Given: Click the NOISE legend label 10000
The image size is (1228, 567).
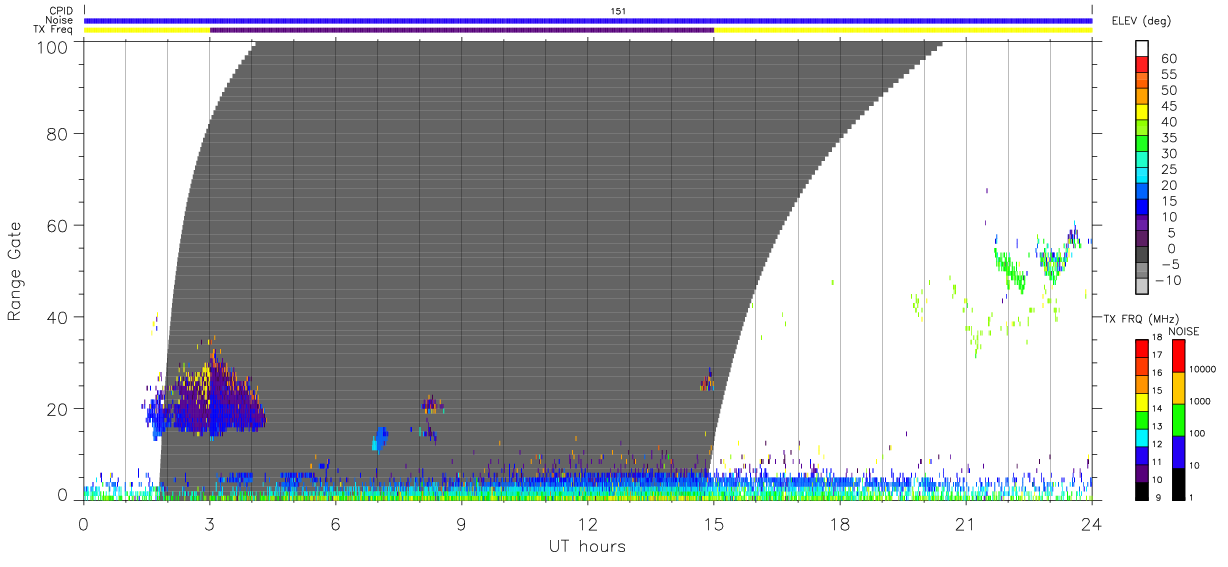Looking at the screenshot, I should [1203, 369].
